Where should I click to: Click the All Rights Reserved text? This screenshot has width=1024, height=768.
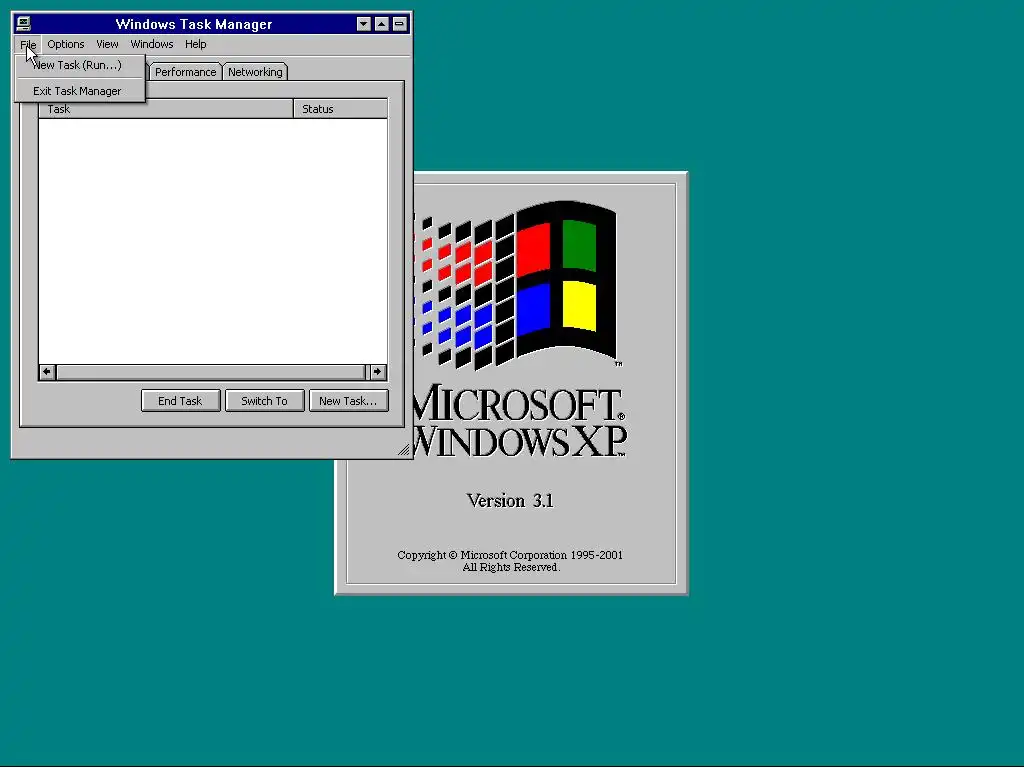coord(511,568)
